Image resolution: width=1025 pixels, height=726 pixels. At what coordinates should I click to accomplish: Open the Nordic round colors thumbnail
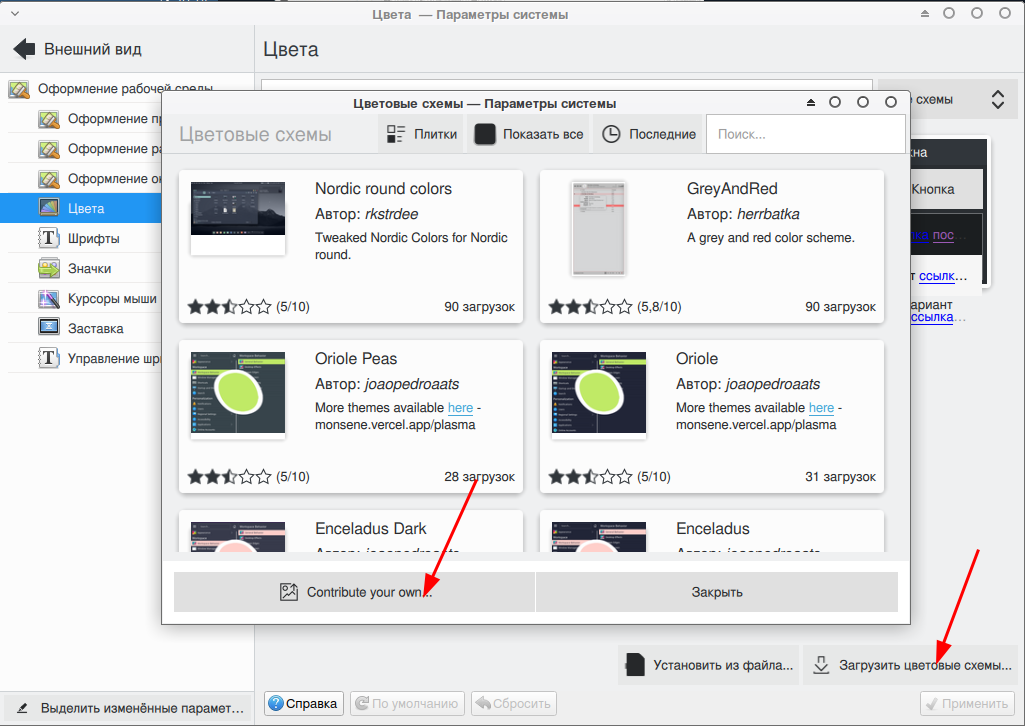click(x=238, y=218)
